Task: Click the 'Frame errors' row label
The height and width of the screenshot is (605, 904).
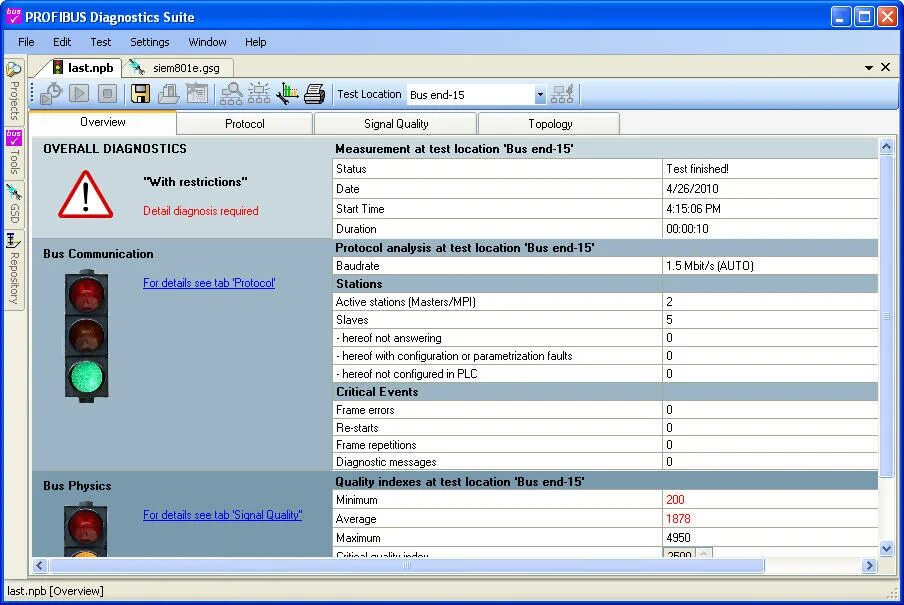Action: 365,410
